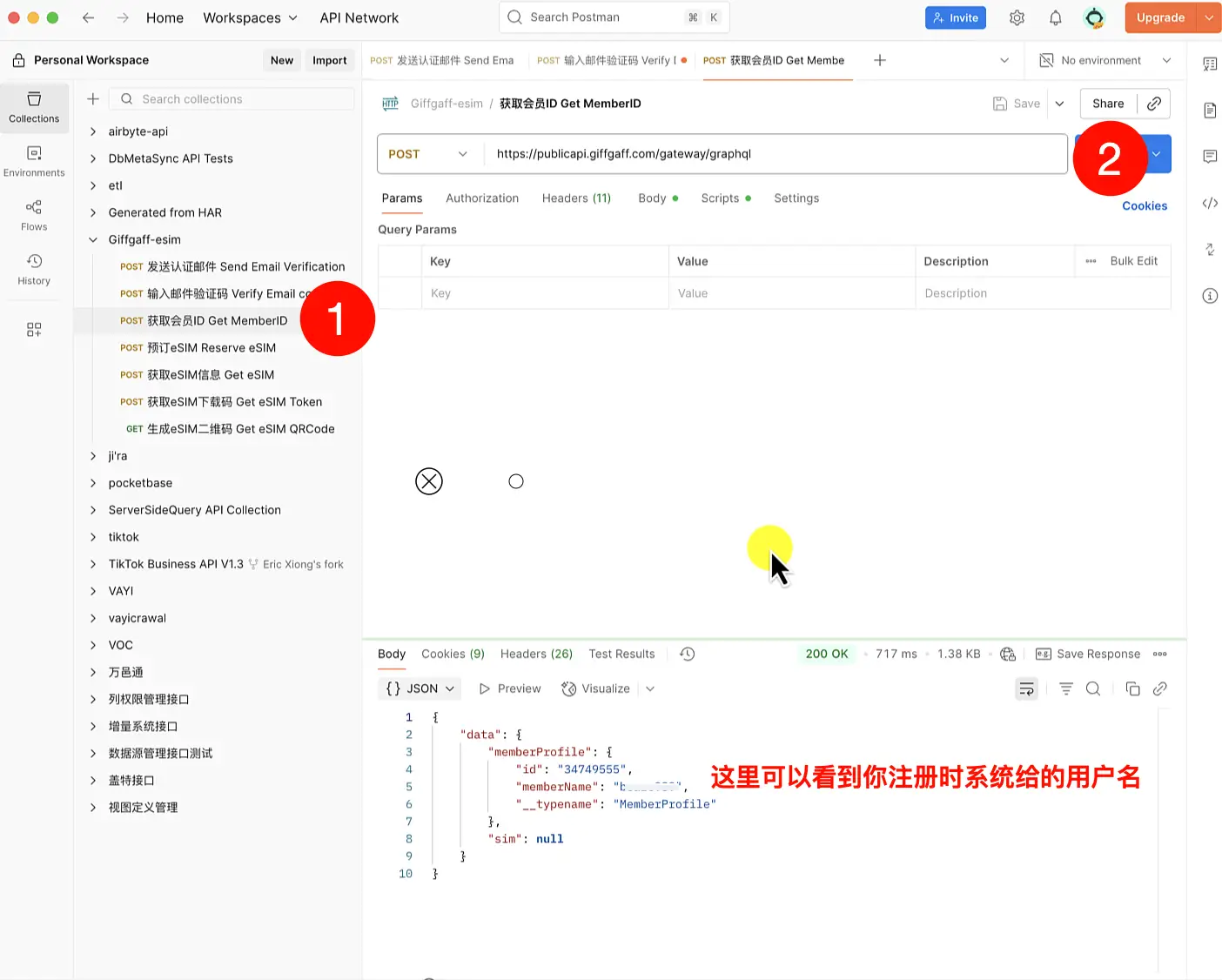1222x980 pixels.
Task: Expand the pocketbase collection
Action: click(93, 483)
